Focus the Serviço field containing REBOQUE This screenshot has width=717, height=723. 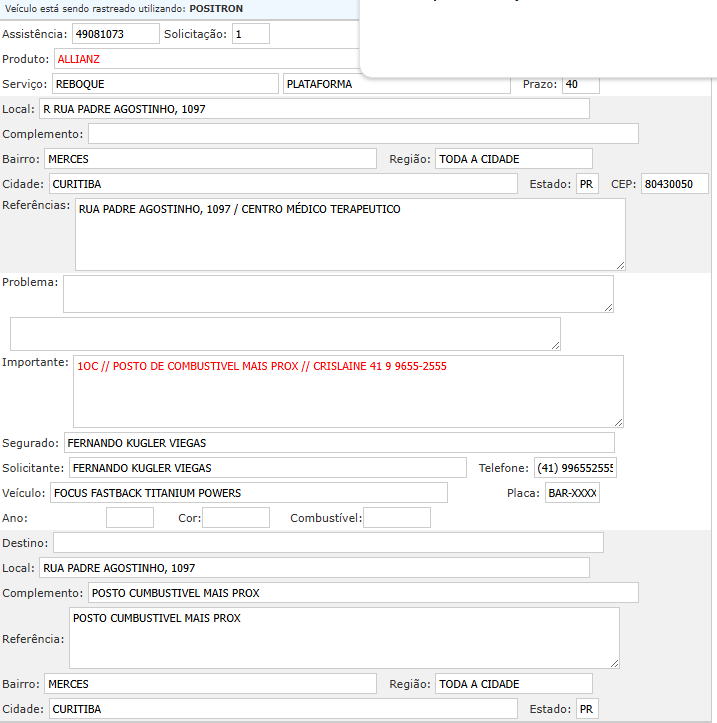tap(164, 84)
